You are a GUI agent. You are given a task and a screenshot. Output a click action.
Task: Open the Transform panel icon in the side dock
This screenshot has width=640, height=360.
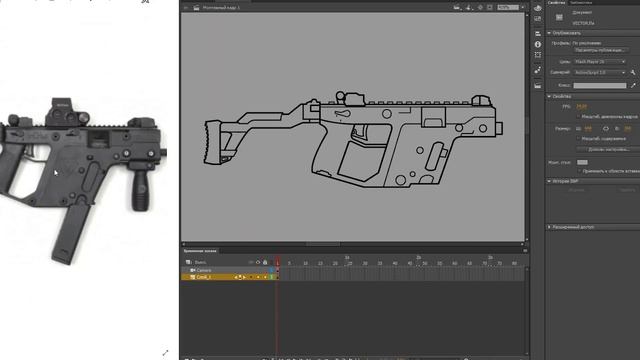(x=538, y=55)
